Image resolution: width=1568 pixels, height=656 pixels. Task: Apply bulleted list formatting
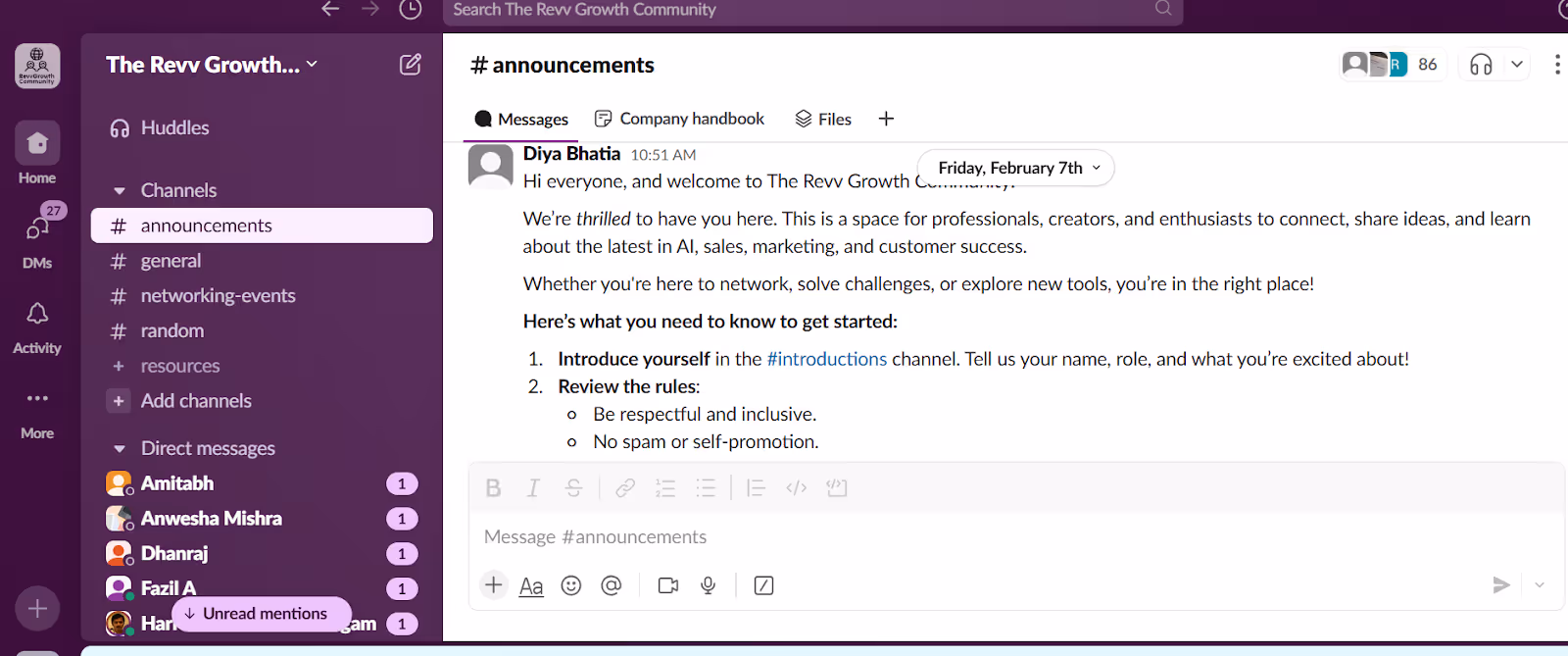706,488
